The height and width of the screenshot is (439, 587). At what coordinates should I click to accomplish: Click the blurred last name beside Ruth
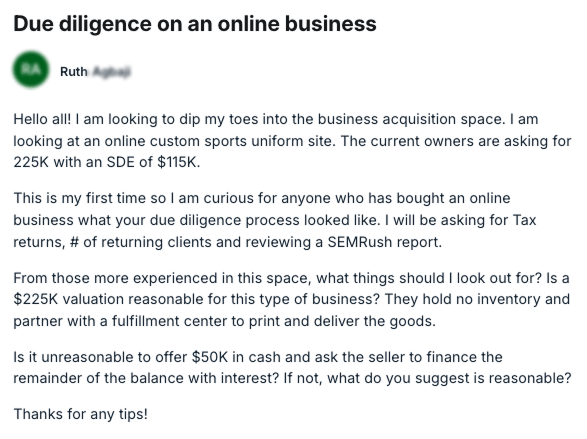tap(111, 71)
